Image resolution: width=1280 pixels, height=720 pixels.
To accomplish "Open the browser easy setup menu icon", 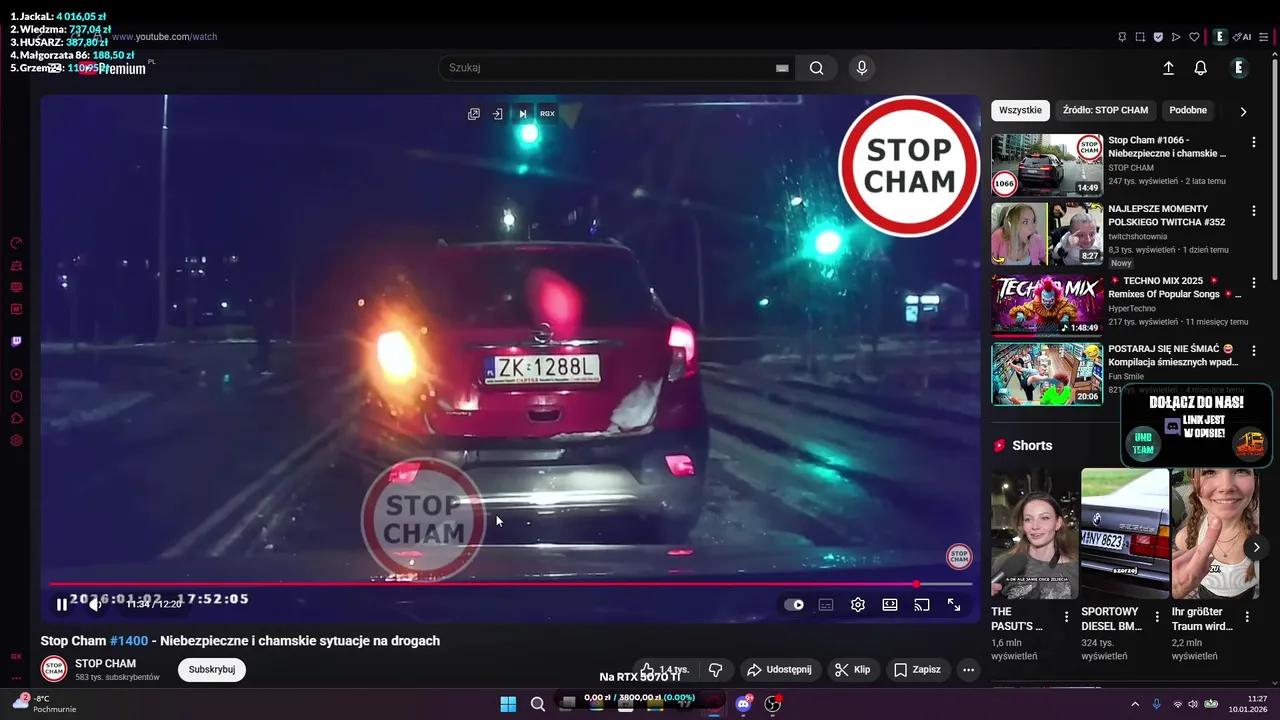I will tap(1264, 37).
